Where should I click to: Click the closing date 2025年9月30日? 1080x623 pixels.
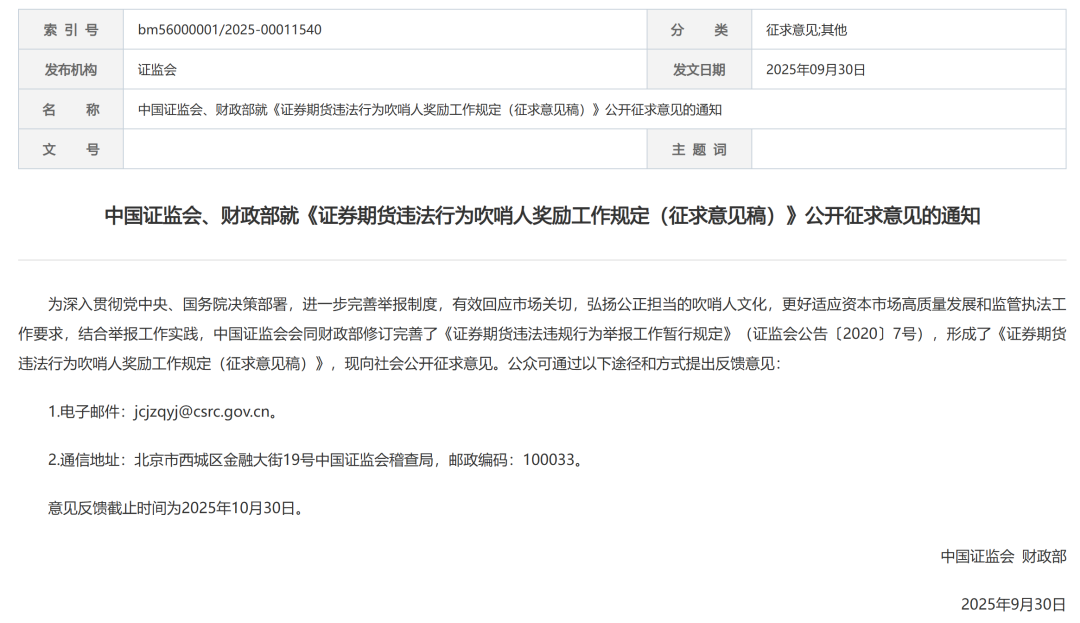click(1013, 604)
